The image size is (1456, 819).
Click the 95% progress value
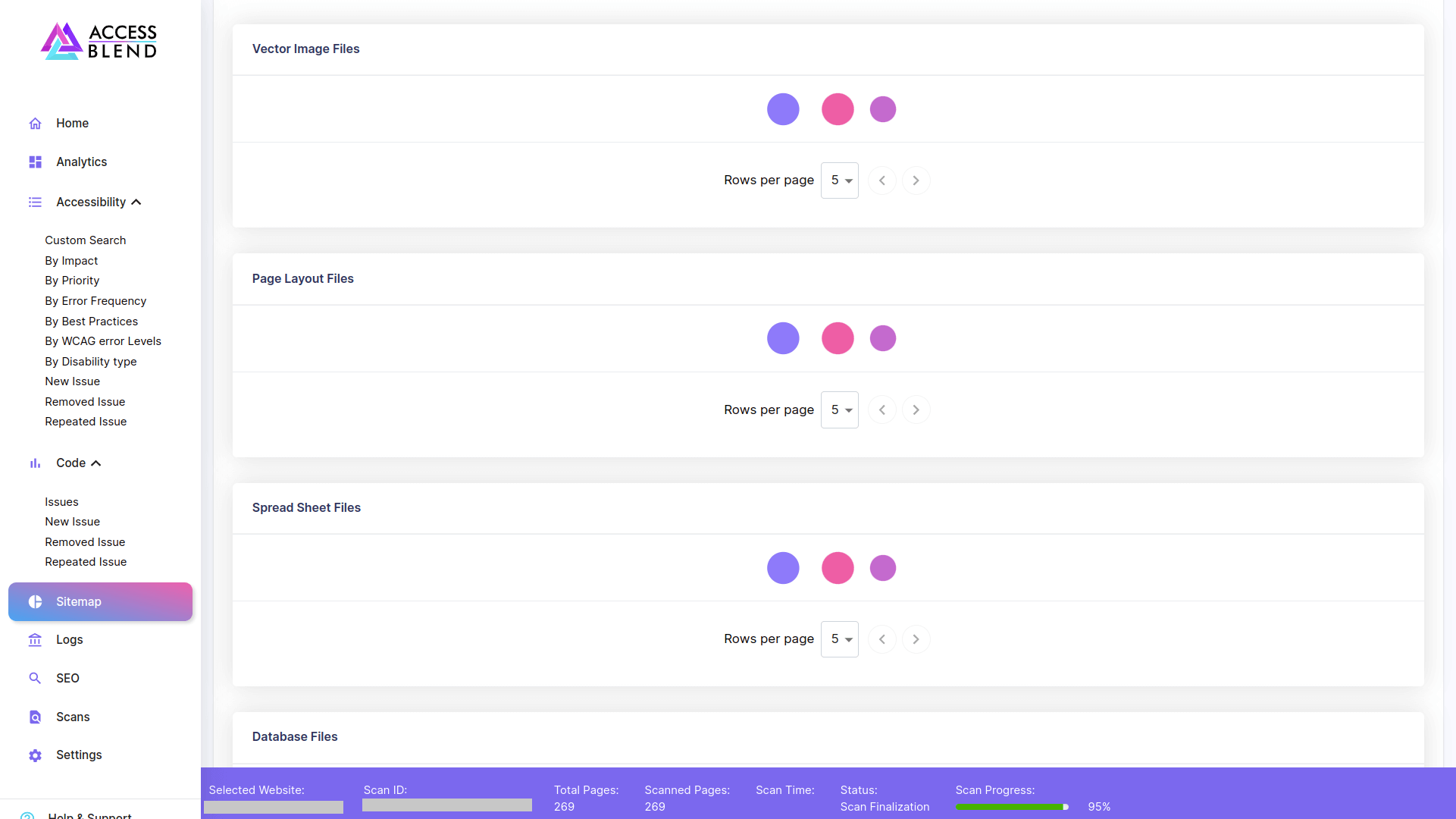click(x=1099, y=807)
